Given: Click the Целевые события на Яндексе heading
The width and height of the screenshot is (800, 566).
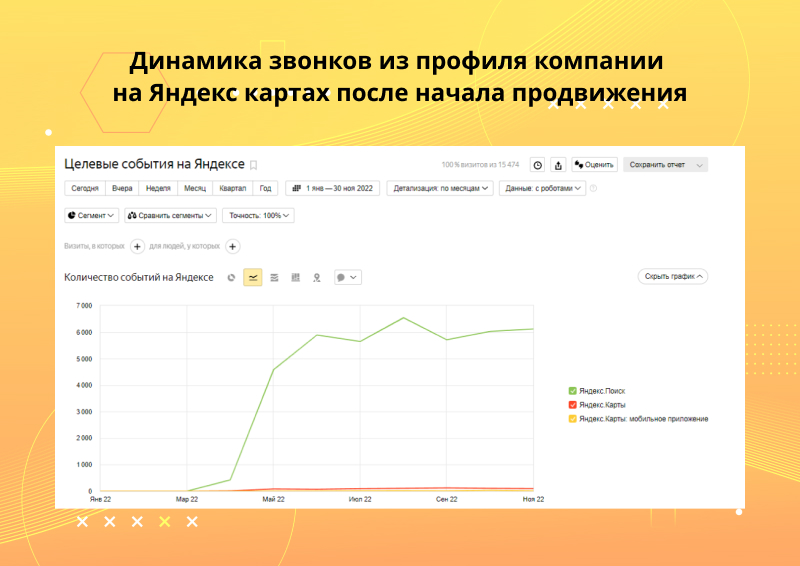Looking at the screenshot, I should [155, 164].
